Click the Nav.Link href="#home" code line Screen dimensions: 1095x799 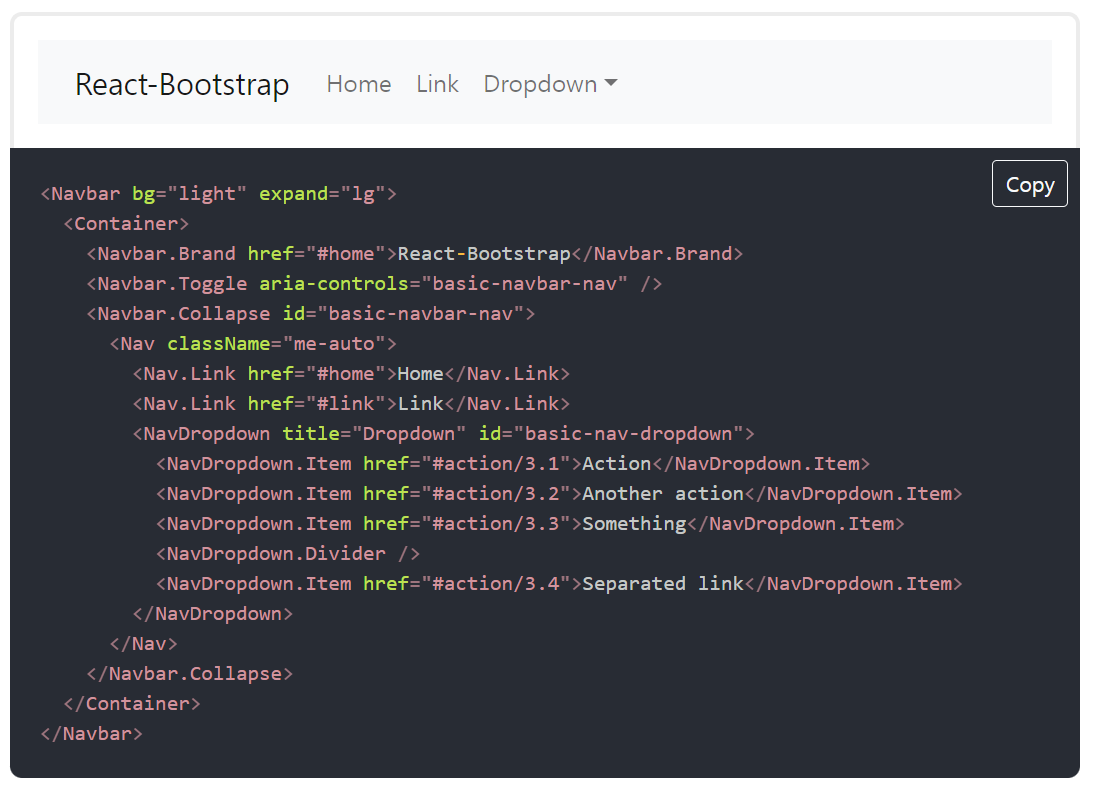351,374
